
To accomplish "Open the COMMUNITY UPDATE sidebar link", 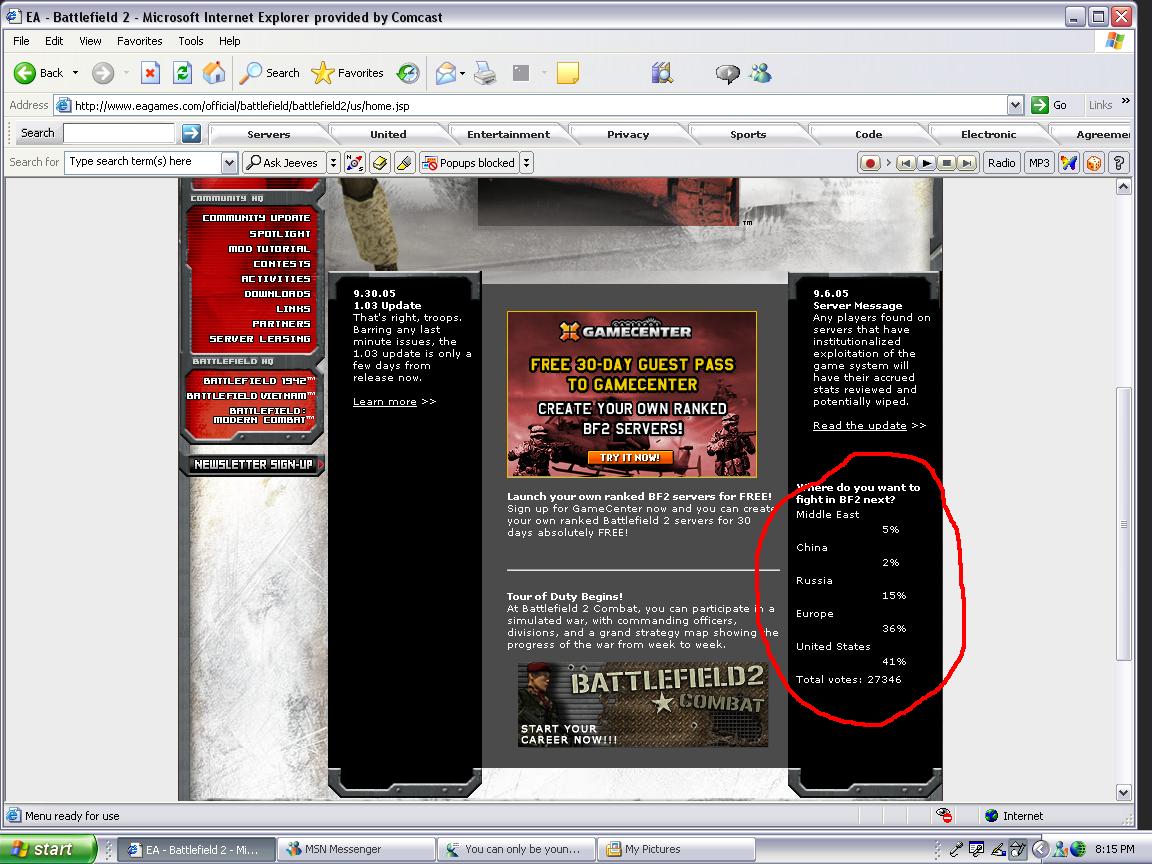I will pos(256,217).
